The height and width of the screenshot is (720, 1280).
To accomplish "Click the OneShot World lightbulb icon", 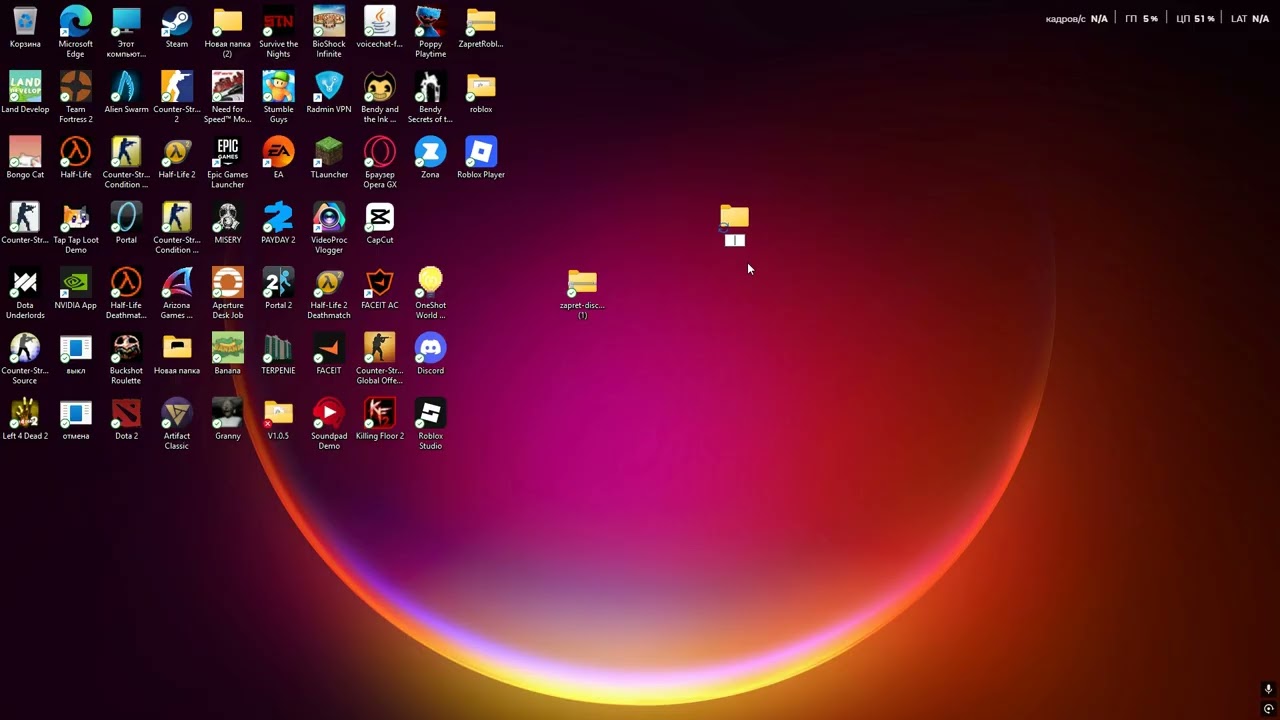I will tap(430, 282).
